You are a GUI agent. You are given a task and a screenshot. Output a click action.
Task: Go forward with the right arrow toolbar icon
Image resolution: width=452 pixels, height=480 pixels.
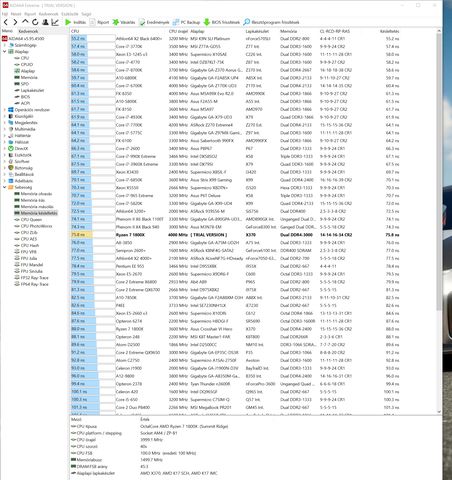[x=15, y=22]
